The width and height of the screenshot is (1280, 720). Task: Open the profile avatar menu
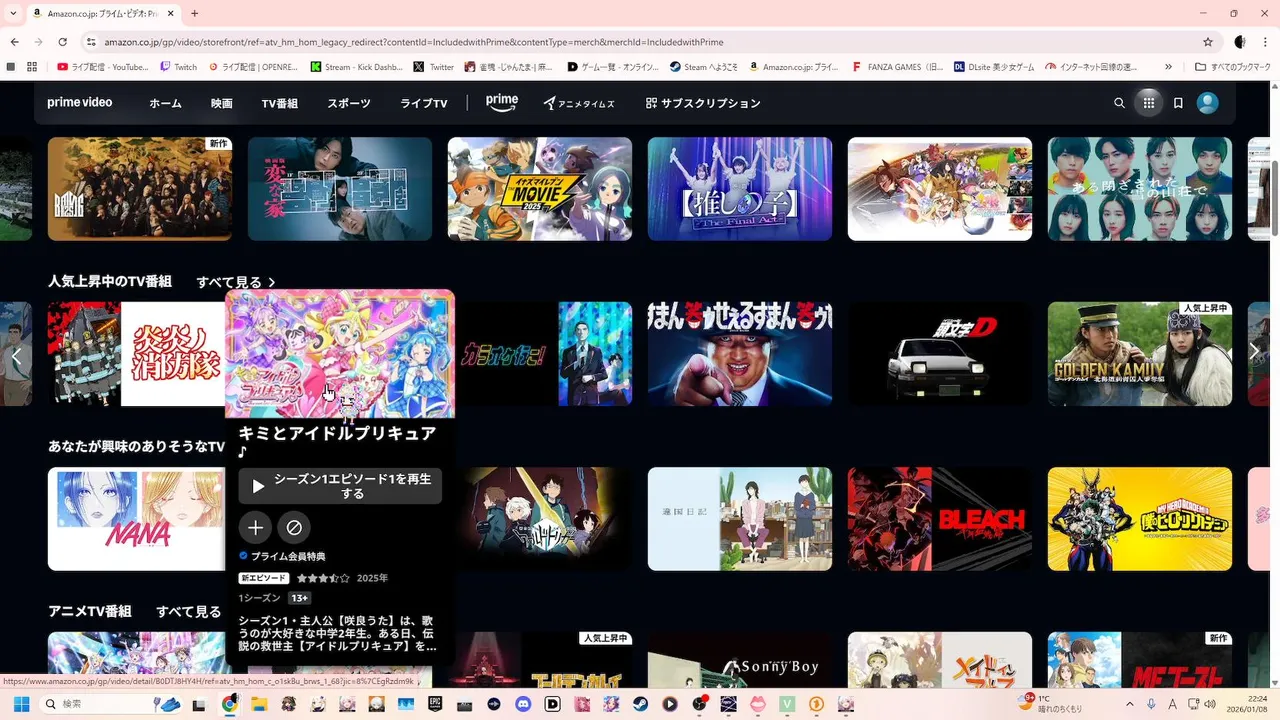click(1208, 103)
